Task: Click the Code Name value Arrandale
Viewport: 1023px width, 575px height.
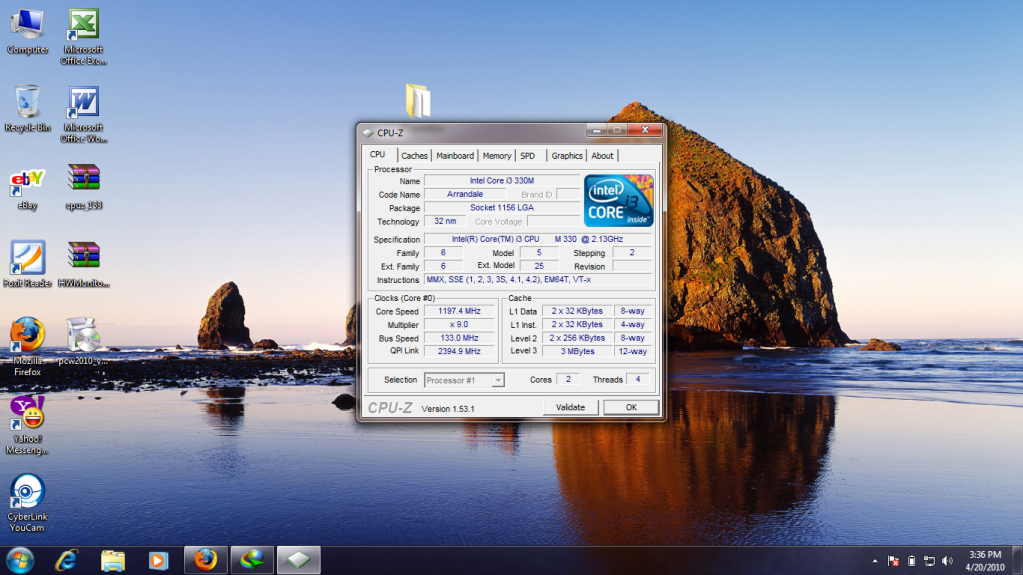Action: [465, 194]
